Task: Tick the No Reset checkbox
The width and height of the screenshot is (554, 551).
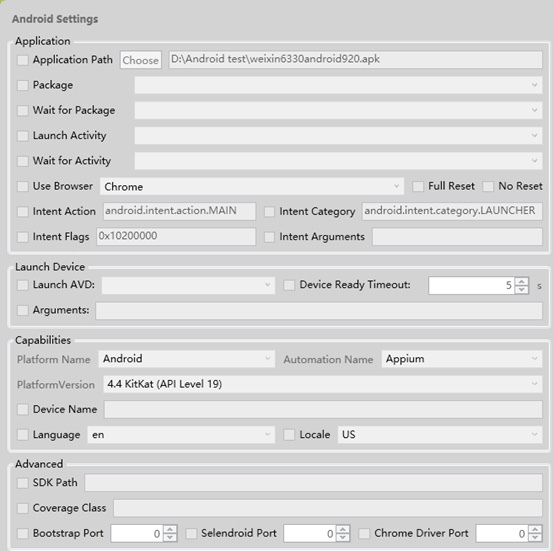Action: pyautogui.click(x=488, y=186)
